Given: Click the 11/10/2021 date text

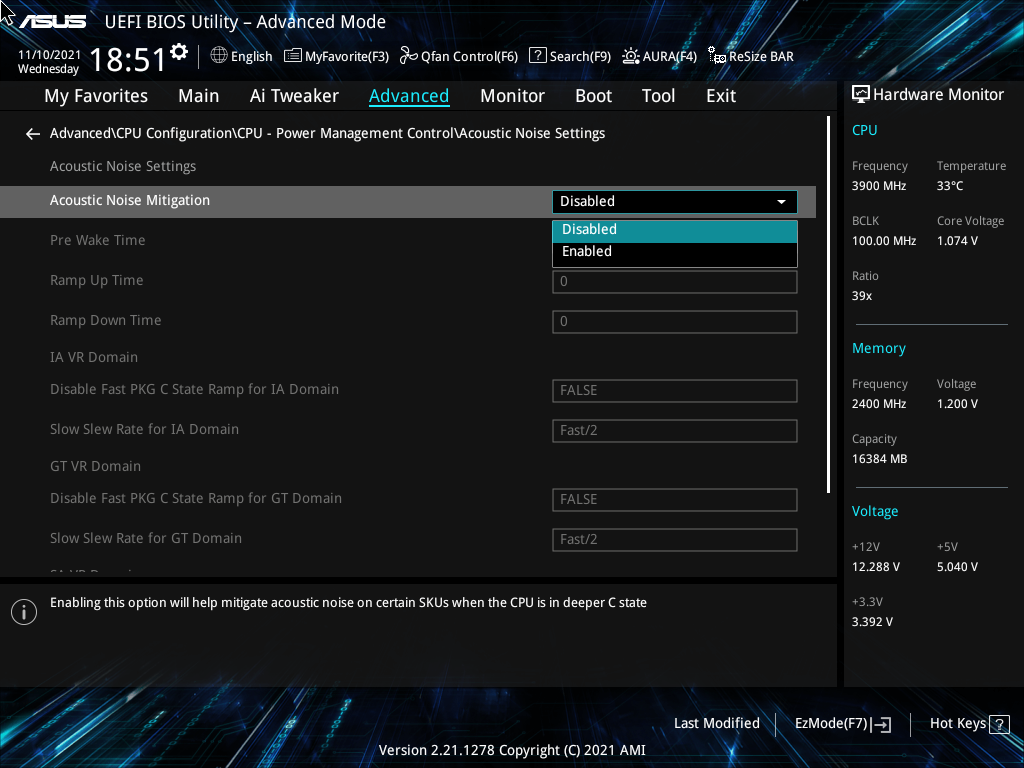Looking at the screenshot, I should [x=49, y=55].
